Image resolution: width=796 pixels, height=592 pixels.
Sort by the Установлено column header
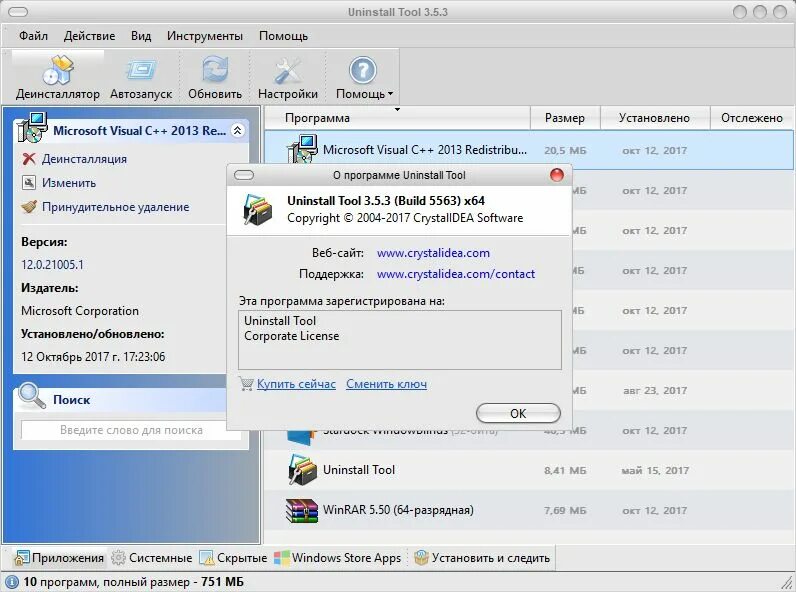point(654,118)
